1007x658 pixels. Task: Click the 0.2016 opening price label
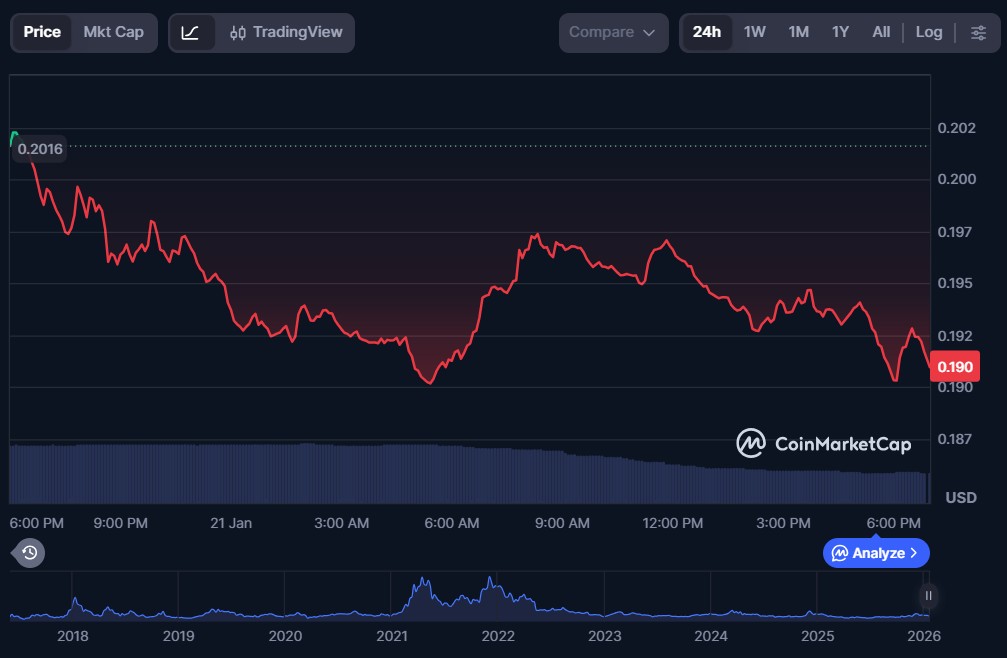point(40,149)
